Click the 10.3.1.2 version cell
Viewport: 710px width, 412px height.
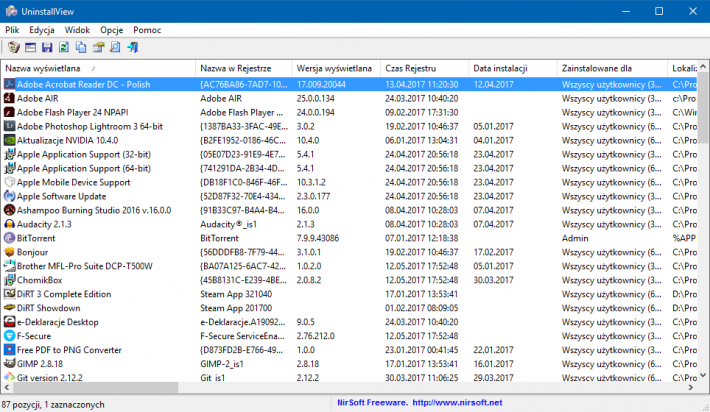coord(311,182)
